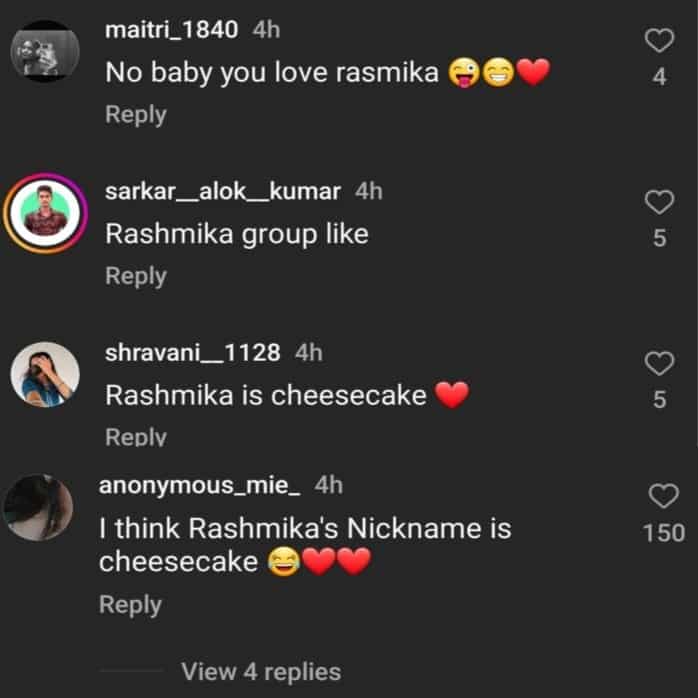Screen dimensions: 698x698
Task: Open the anonymous_mie_ username link
Action: click(x=199, y=485)
